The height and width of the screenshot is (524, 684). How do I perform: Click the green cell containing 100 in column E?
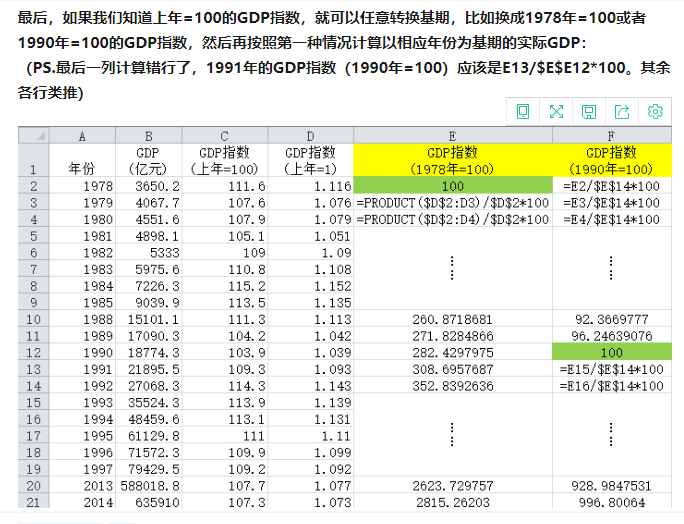pyautogui.click(x=453, y=186)
